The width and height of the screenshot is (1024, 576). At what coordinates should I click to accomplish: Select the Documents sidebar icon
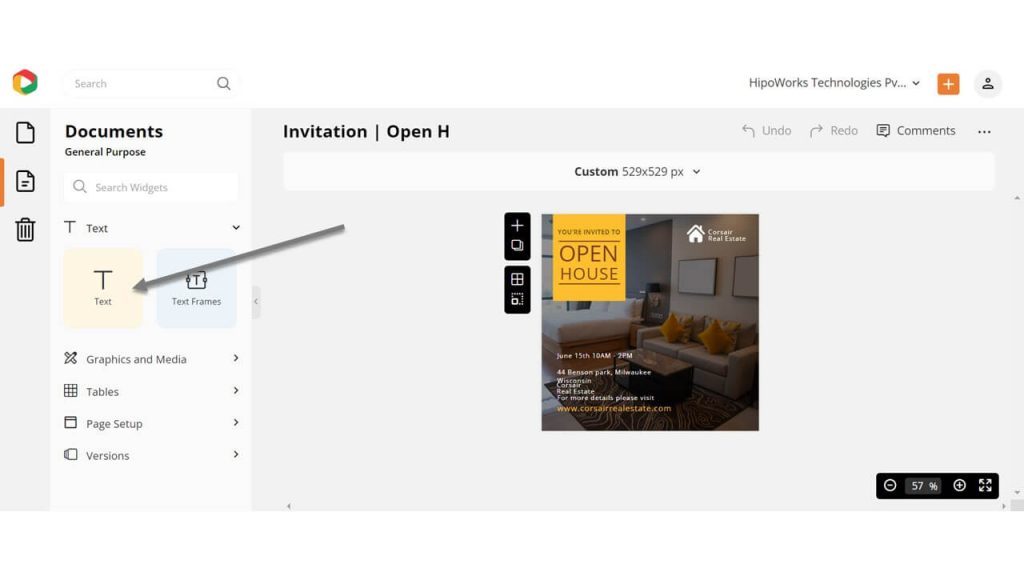click(25, 181)
